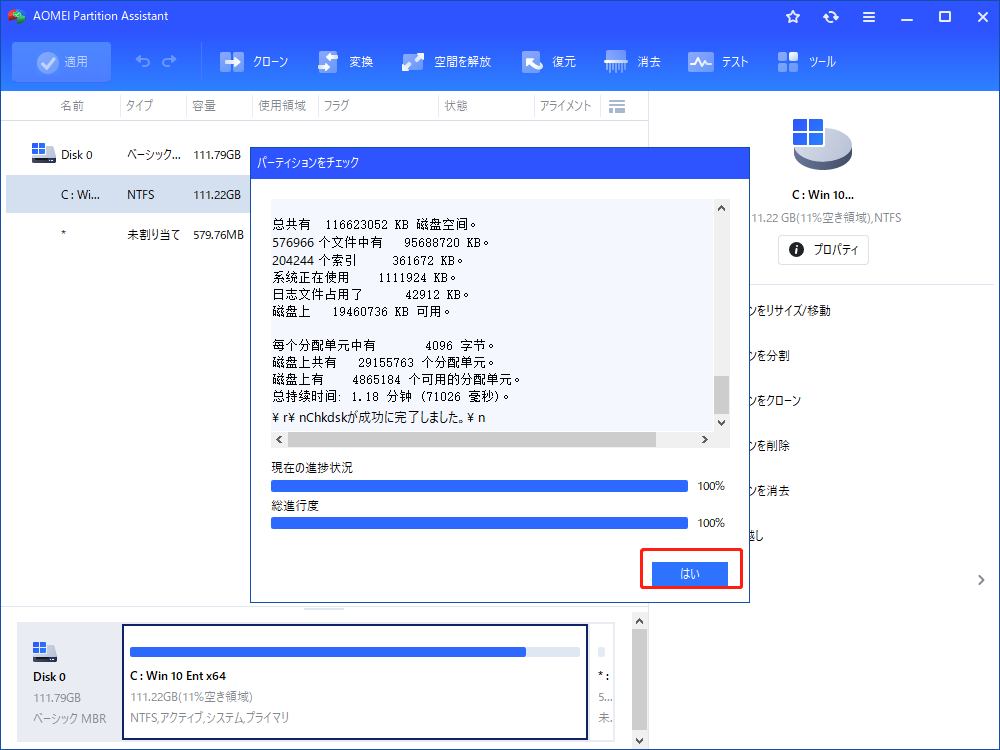Click the 分割 (Split) option in right panel
1000x750 pixels.
point(770,355)
